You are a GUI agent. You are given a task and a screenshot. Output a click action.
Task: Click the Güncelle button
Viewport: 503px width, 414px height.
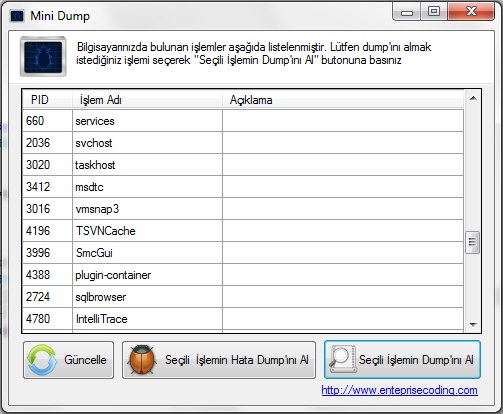point(68,360)
